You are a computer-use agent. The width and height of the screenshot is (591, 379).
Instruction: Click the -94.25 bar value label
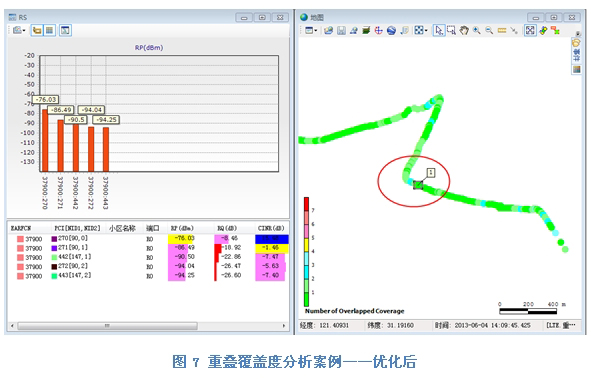(106, 120)
